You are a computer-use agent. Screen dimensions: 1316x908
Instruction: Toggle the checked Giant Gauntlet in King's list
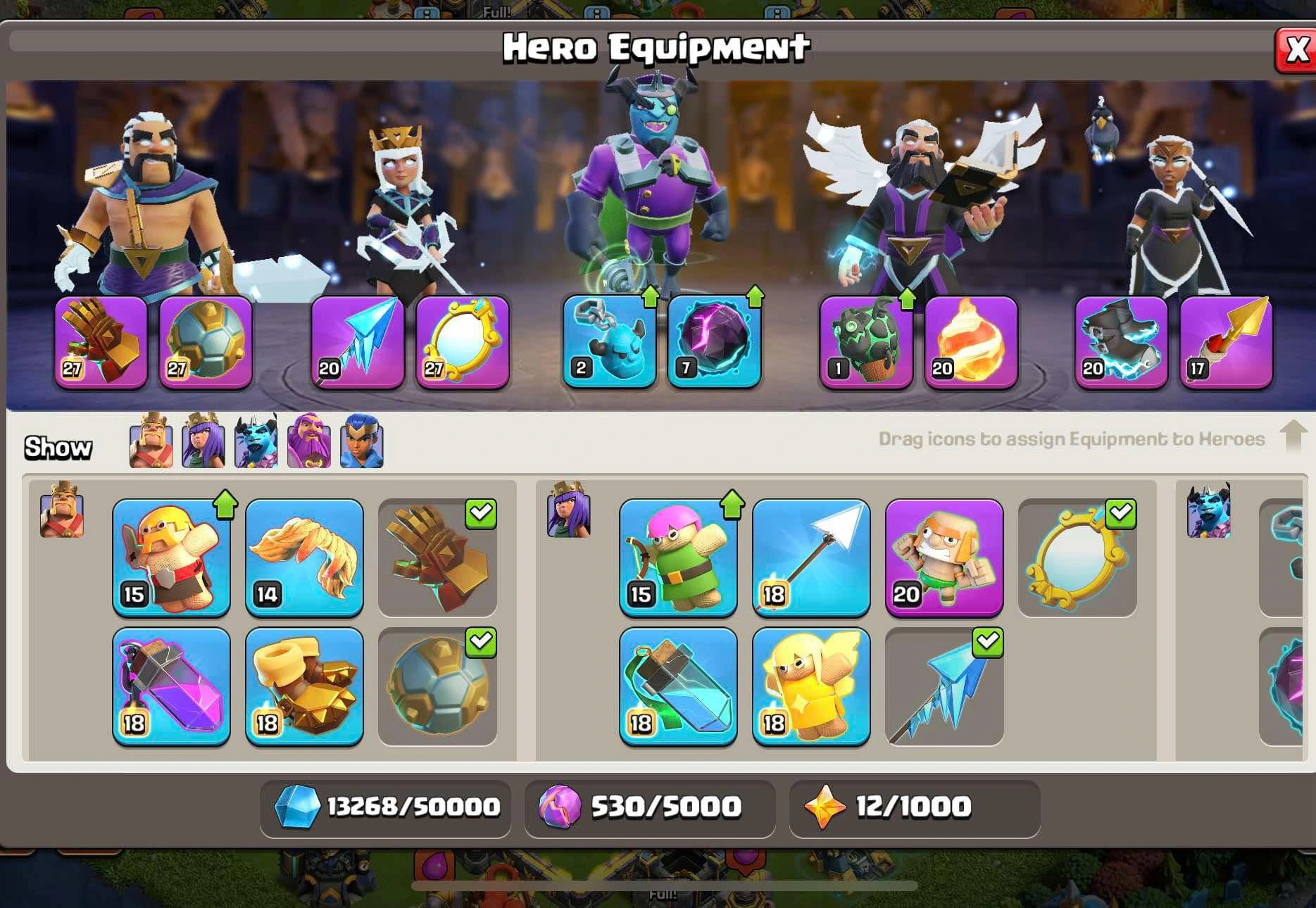437,557
